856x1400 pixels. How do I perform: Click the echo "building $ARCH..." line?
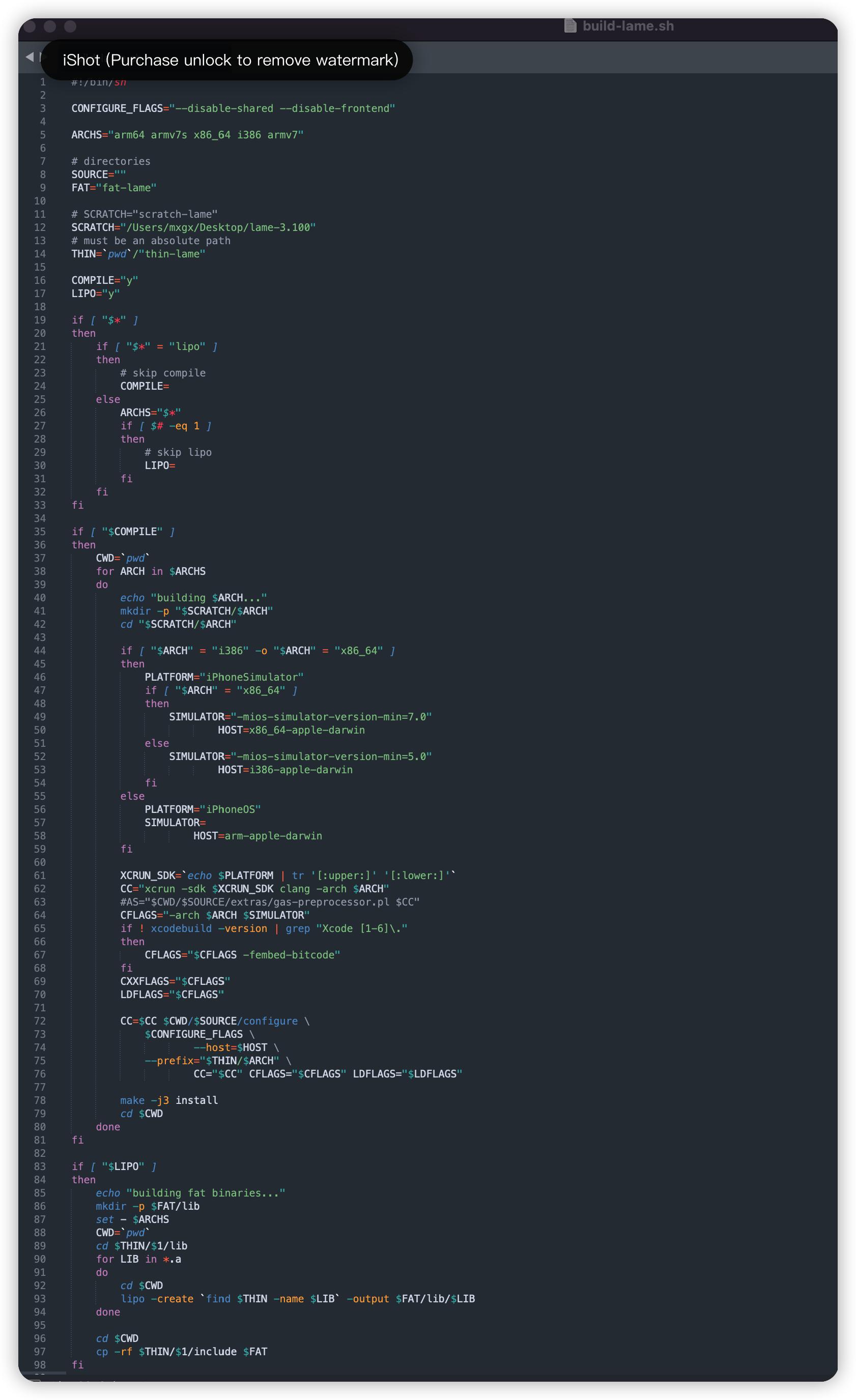point(193,598)
